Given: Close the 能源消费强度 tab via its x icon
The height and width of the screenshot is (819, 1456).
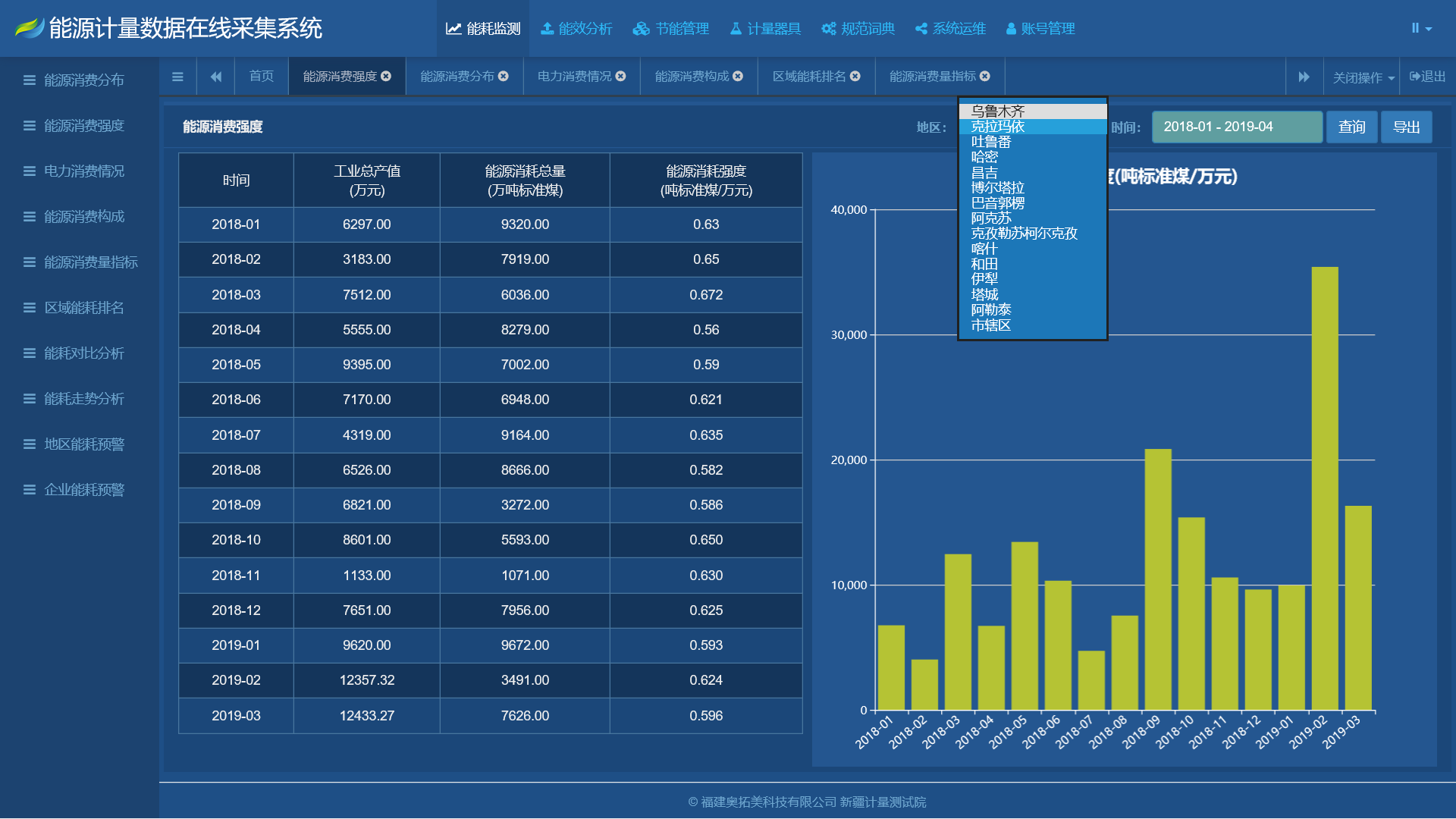Looking at the screenshot, I should 386,77.
